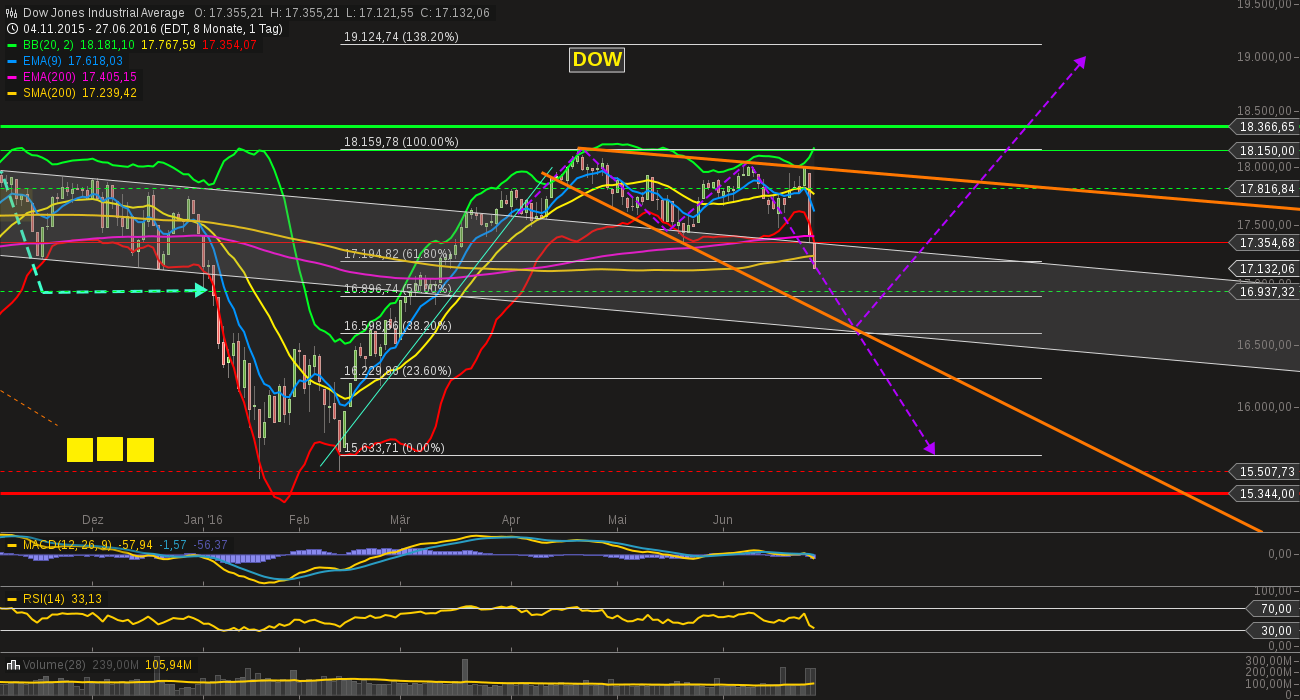Click the 18.150,00 price tag
Image resolution: width=1300 pixels, height=700 pixels.
pyautogui.click(x=1265, y=151)
